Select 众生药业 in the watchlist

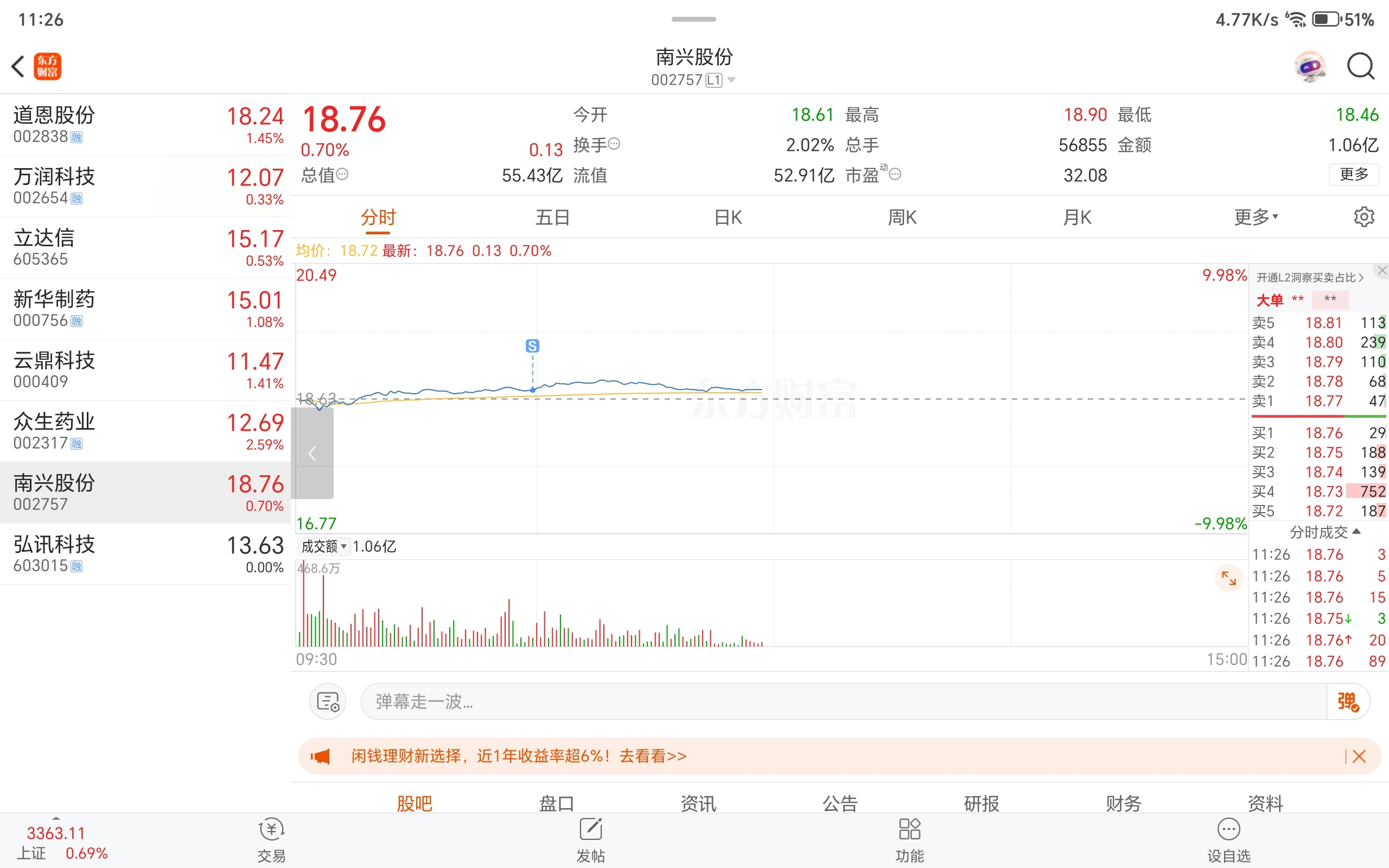[145, 432]
